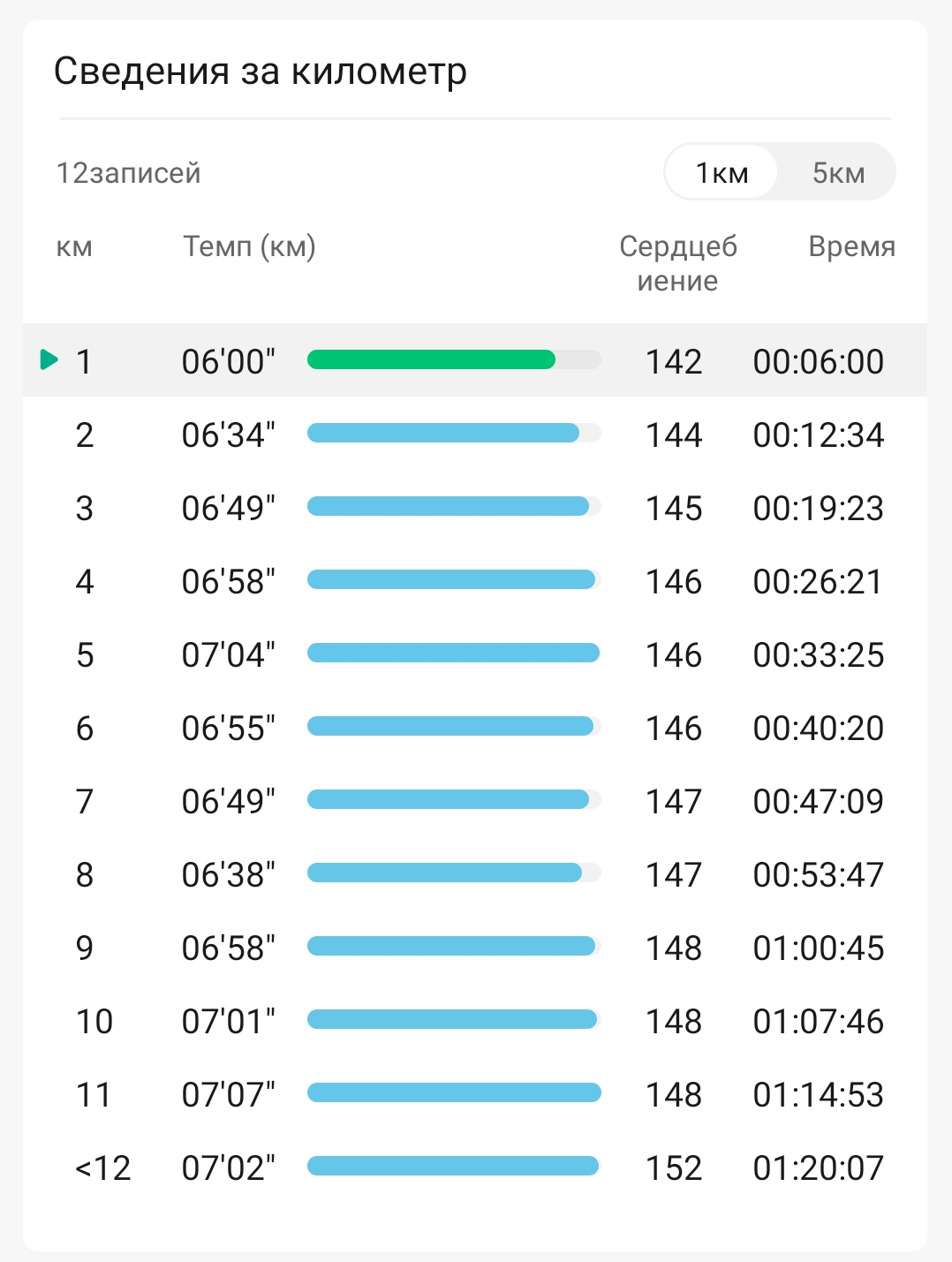Click the green play marker on kilometer 1
The width and height of the screenshot is (952, 1262).
pos(49,360)
